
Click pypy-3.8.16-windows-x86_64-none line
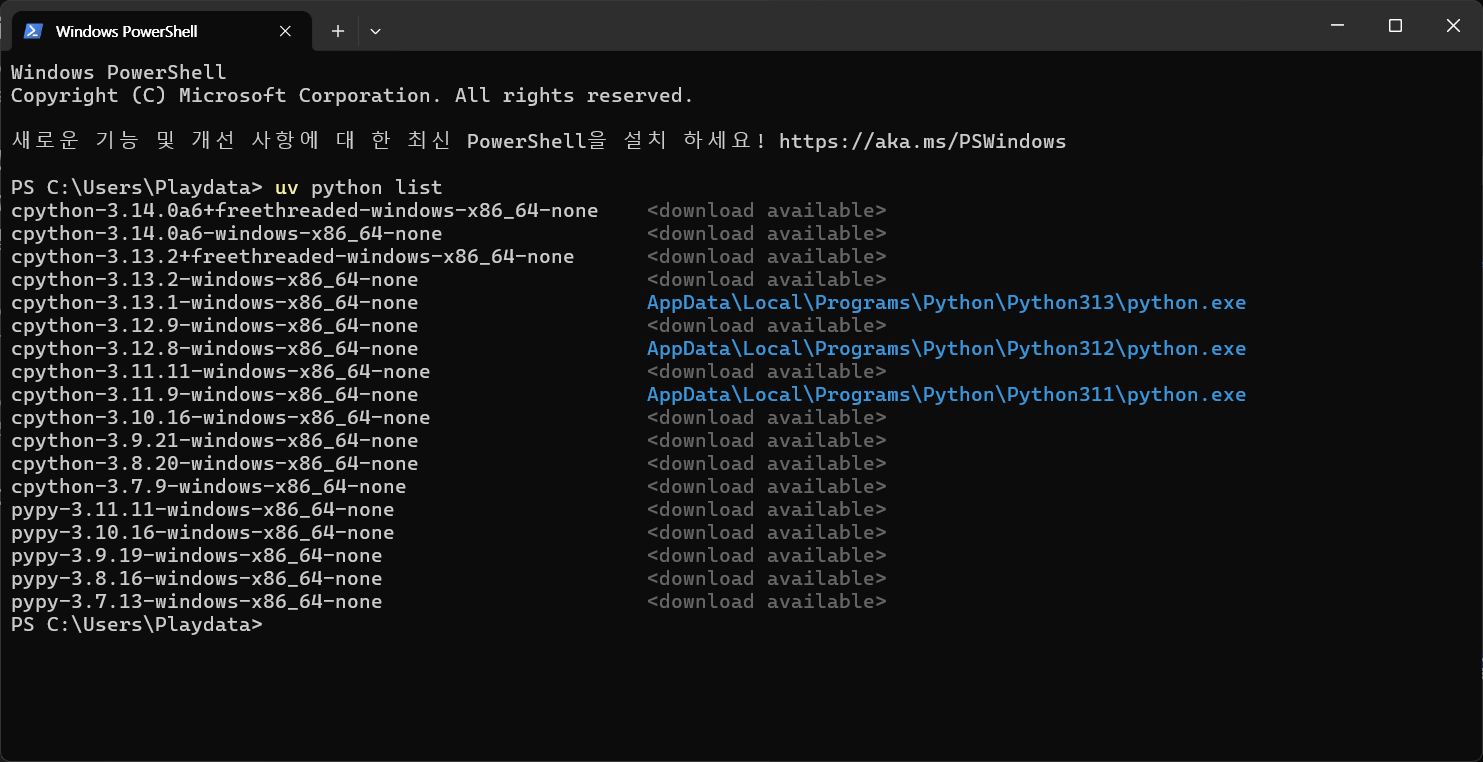coord(197,578)
